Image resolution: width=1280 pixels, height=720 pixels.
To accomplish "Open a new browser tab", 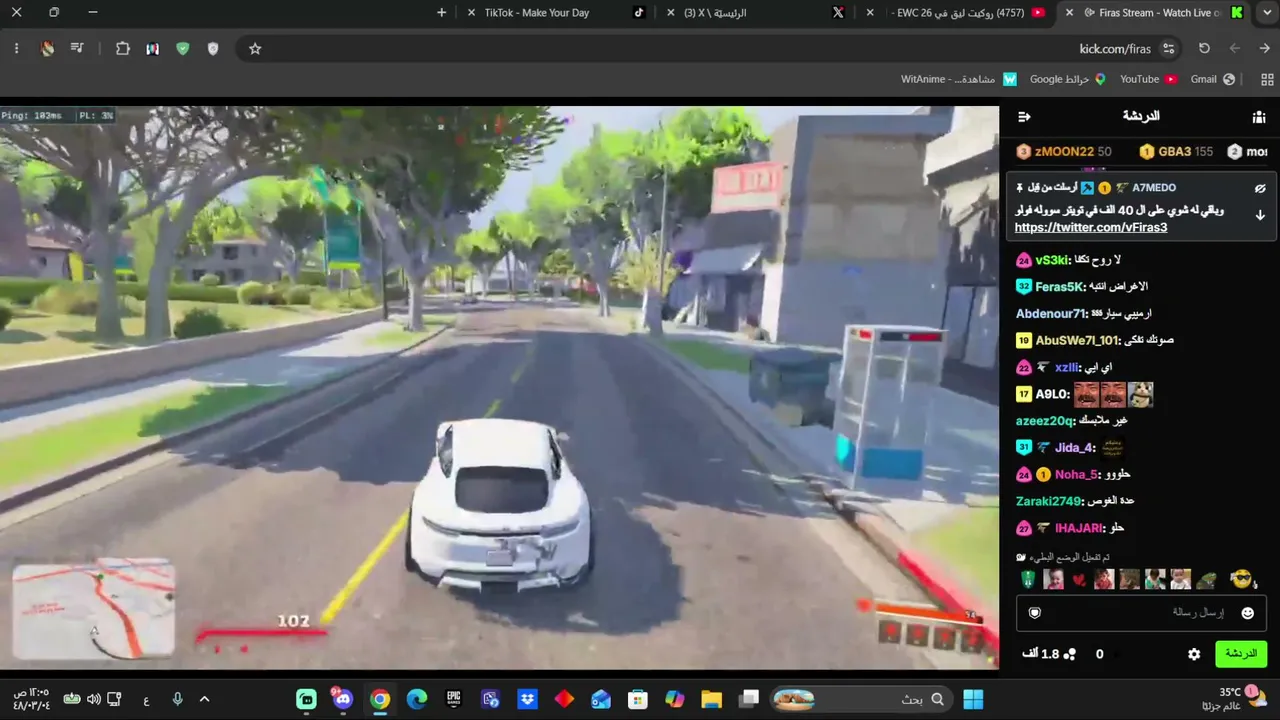I will point(442,13).
